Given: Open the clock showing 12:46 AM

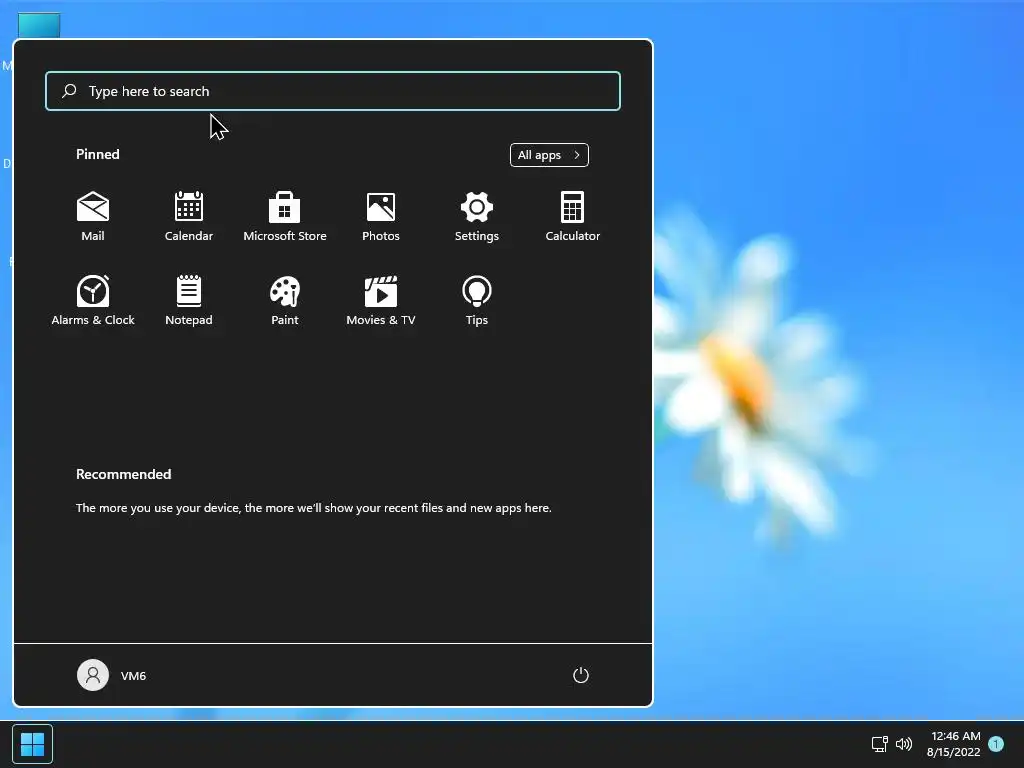Looking at the screenshot, I should (x=953, y=744).
